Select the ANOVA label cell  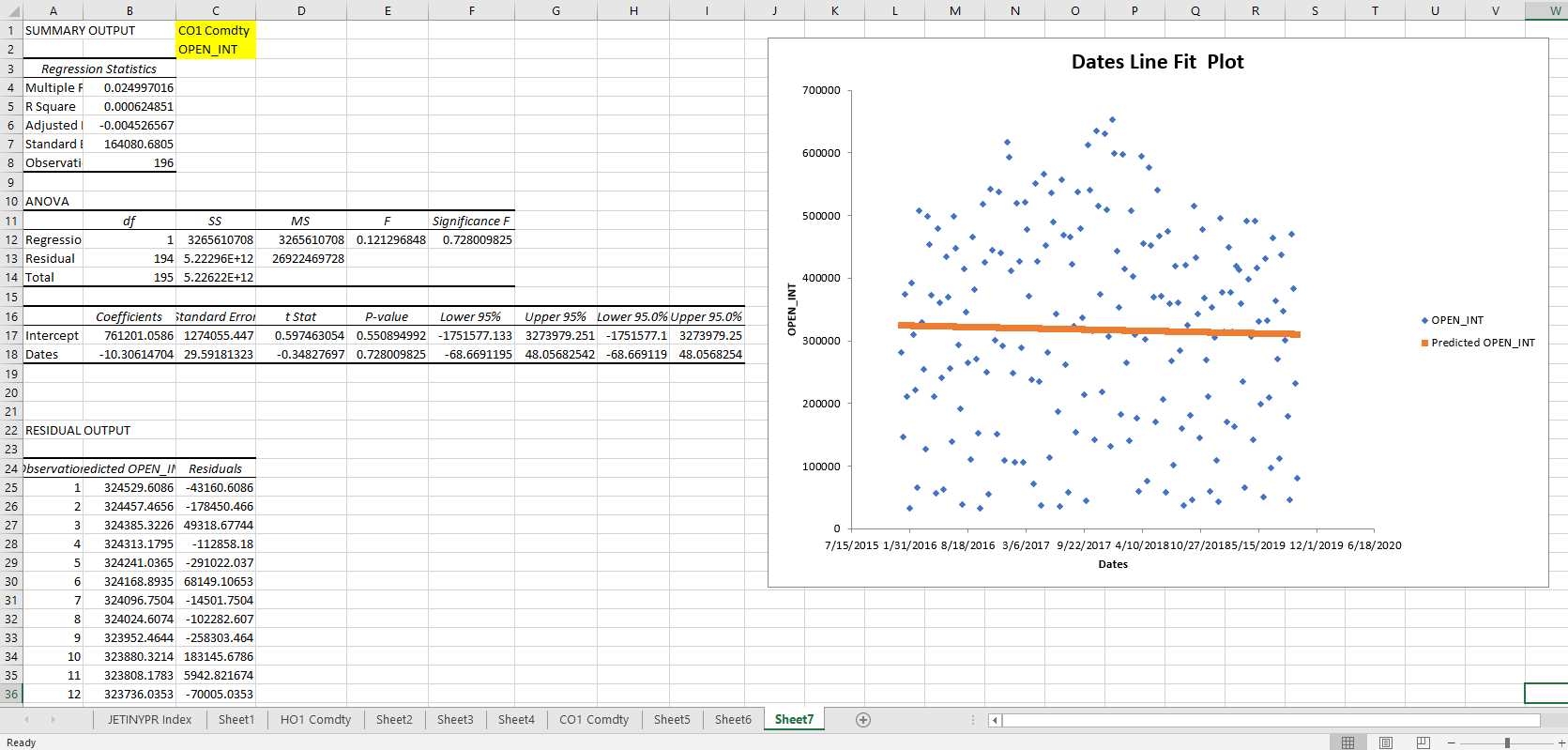click(53, 201)
